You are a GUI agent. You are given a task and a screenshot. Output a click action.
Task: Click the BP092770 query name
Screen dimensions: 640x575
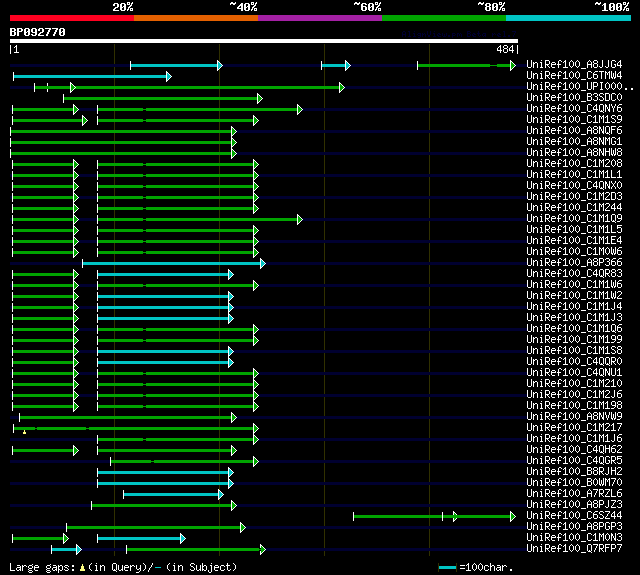coord(38,32)
